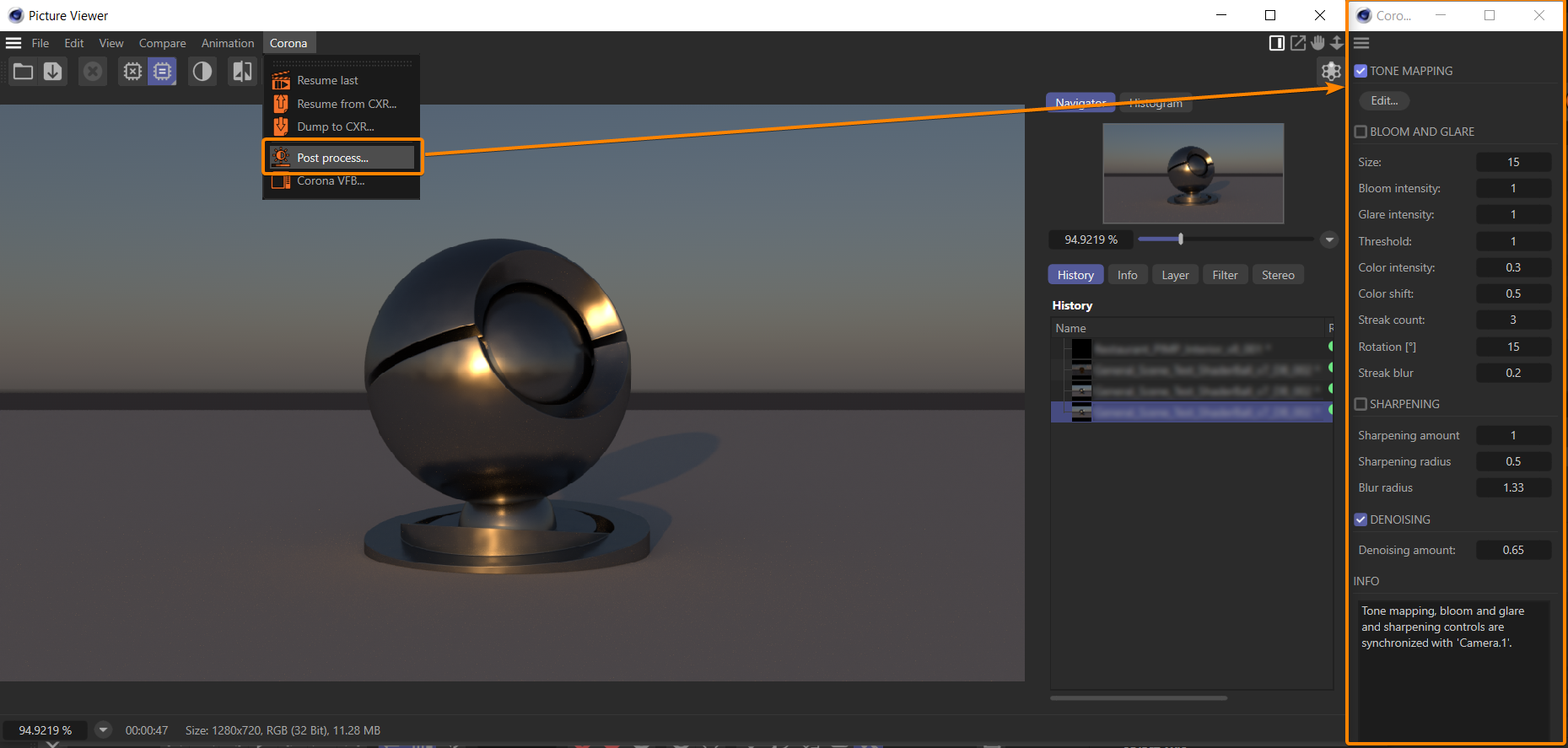Click the AB compare split icon
1568x748 pixels.
(x=242, y=72)
